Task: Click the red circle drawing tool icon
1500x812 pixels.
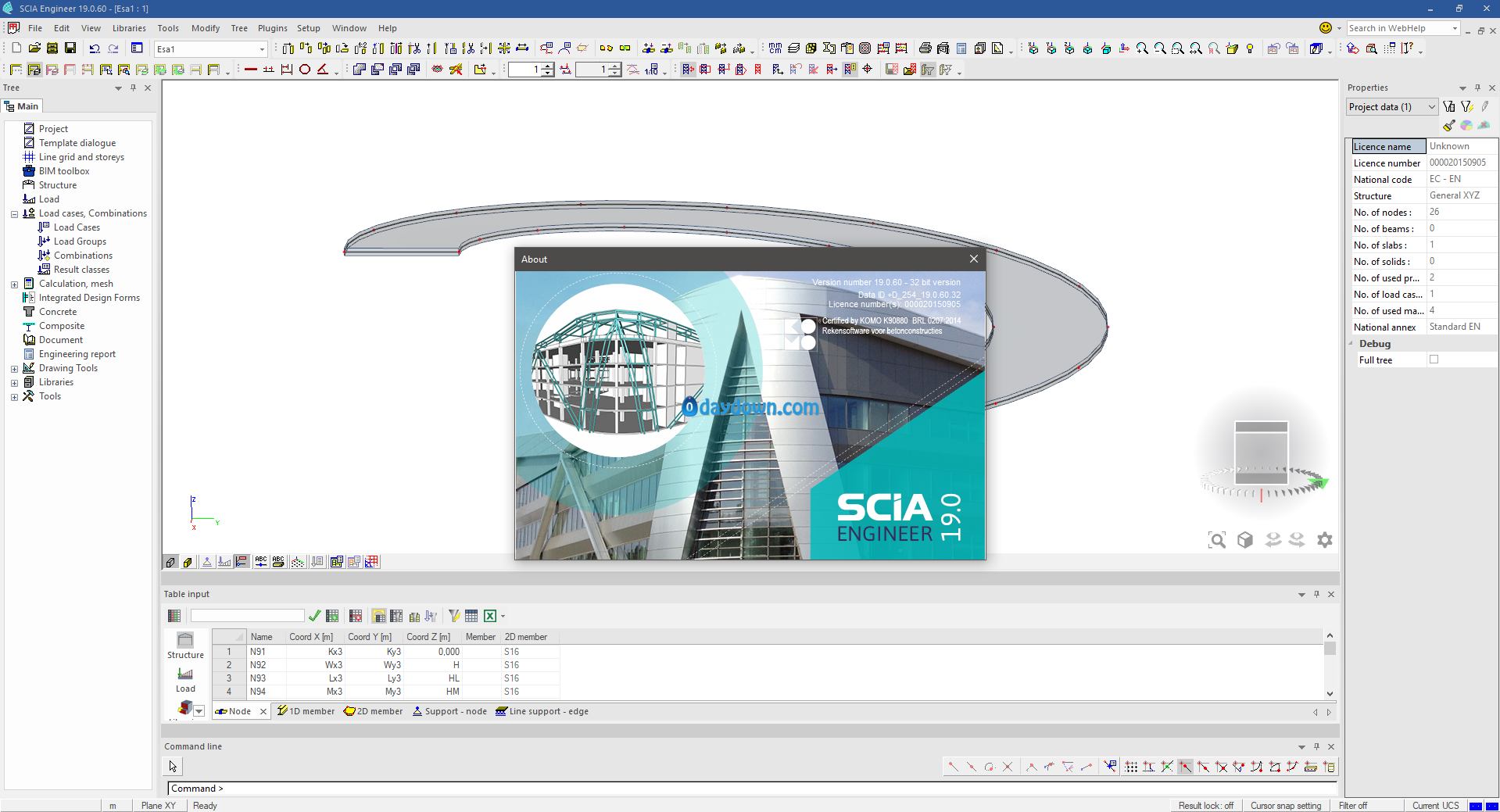Action: pyautogui.click(x=305, y=70)
